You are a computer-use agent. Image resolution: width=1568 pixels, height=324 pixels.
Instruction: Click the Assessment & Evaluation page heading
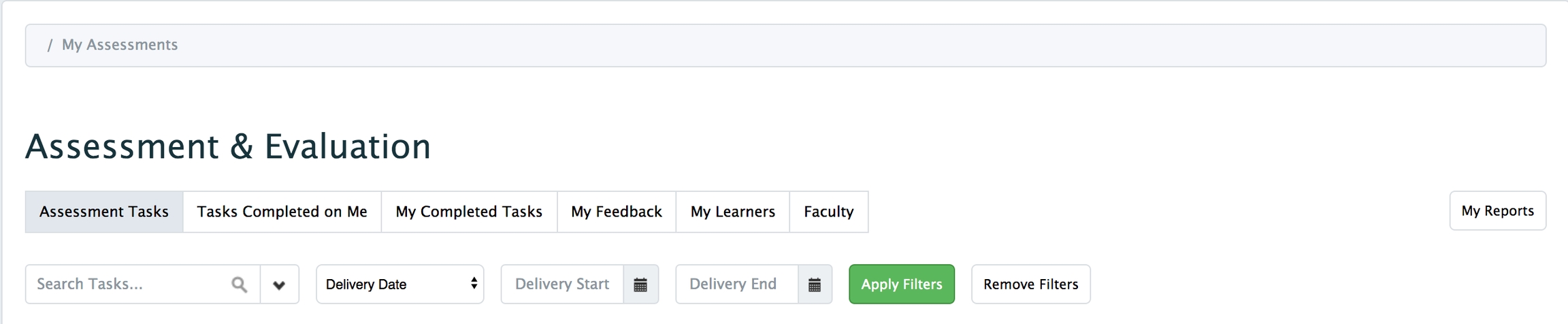(x=228, y=146)
